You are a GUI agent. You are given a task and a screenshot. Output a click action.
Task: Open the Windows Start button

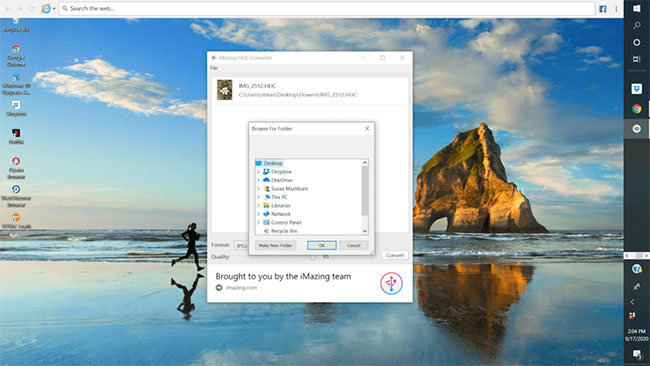[637, 8]
